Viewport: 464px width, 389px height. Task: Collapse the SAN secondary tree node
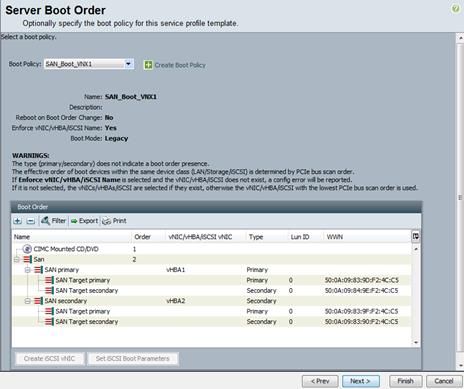28,301
